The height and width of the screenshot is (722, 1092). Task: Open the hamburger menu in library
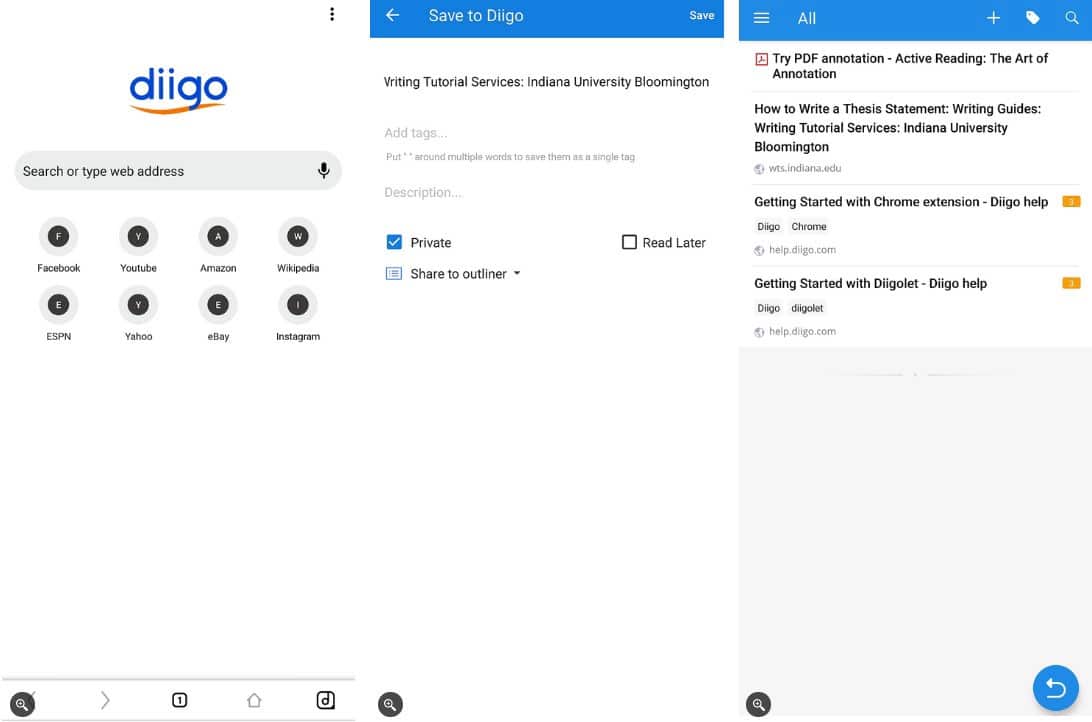761,18
